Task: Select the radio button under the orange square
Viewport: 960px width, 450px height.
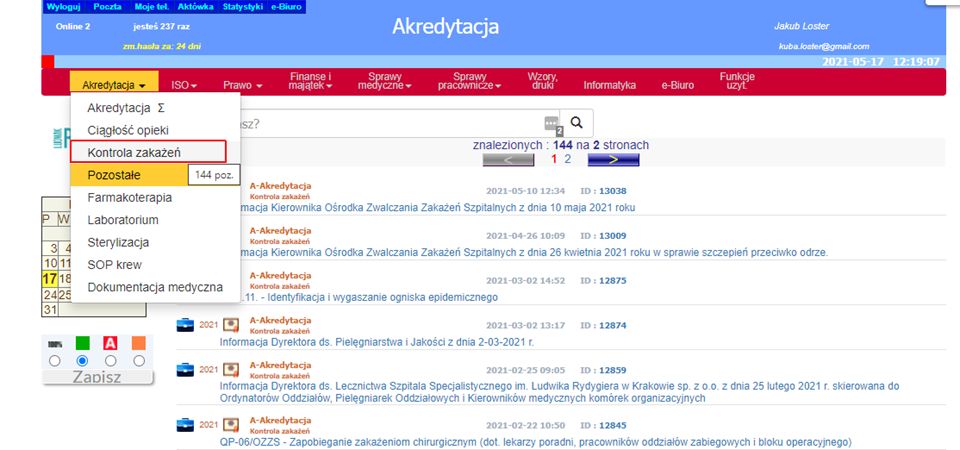Action: pyautogui.click(x=138, y=360)
